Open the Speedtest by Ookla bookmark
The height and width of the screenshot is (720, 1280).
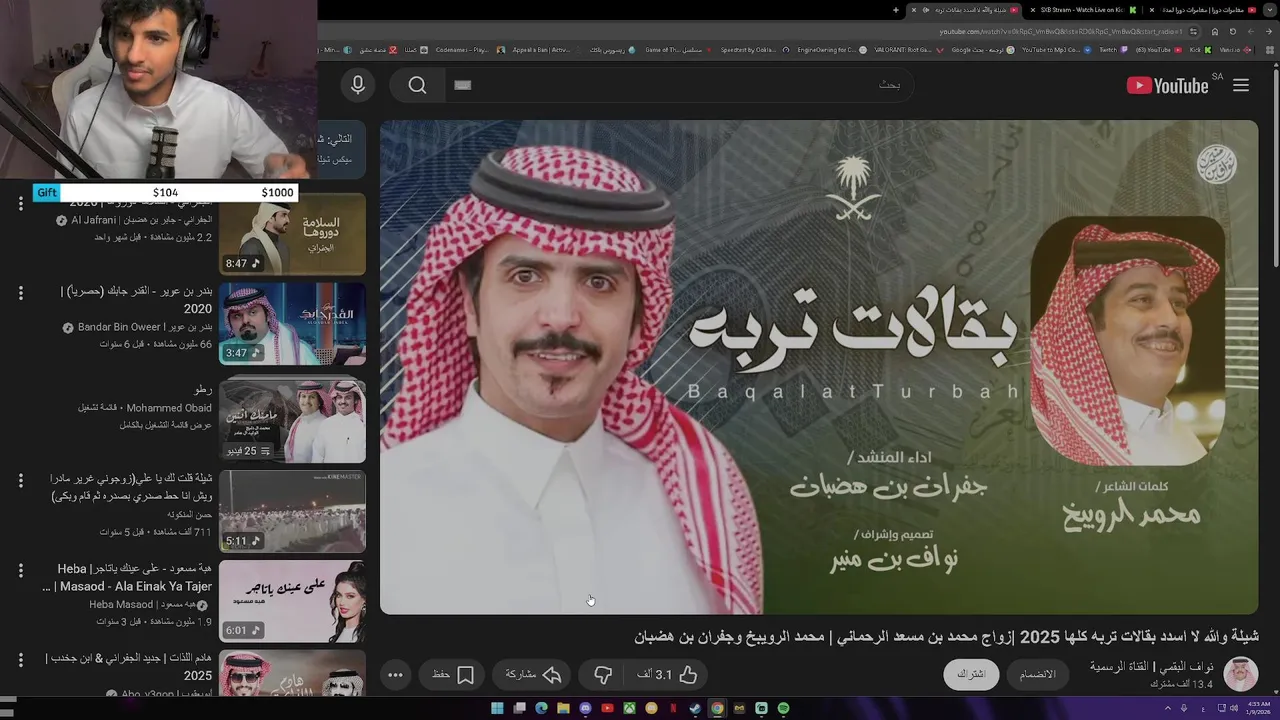click(x=754, y=49)
